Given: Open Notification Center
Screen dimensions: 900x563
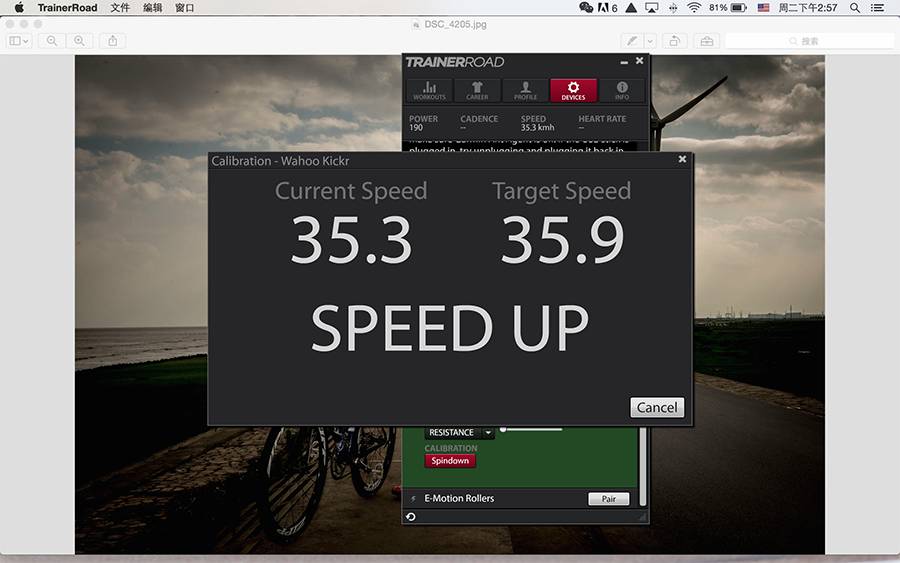Looking at the screenshot, I should [877, 7].
